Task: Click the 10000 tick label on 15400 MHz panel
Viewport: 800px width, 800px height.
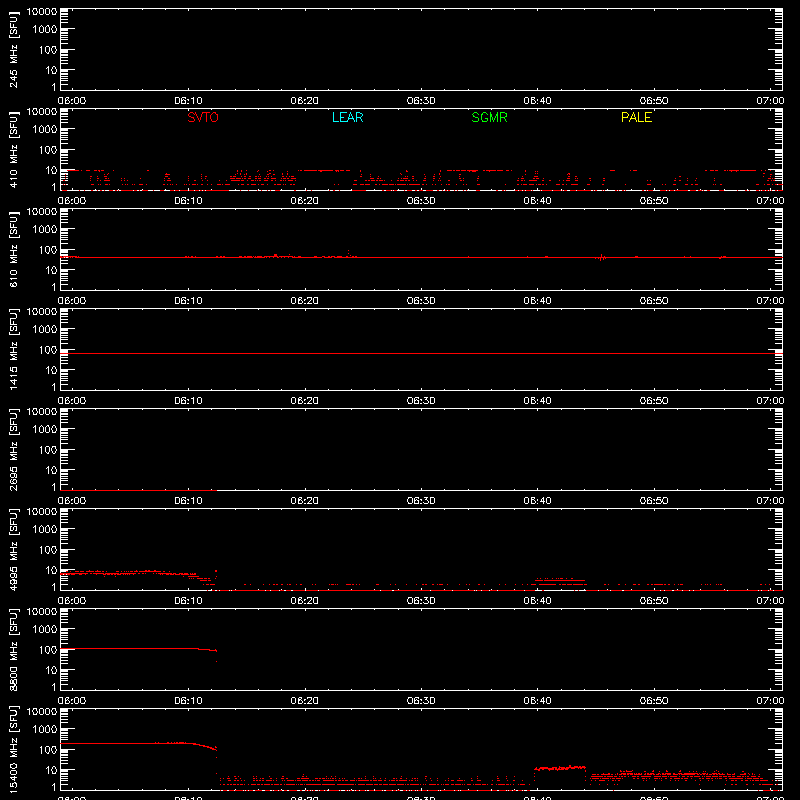Action: point(42,712)
